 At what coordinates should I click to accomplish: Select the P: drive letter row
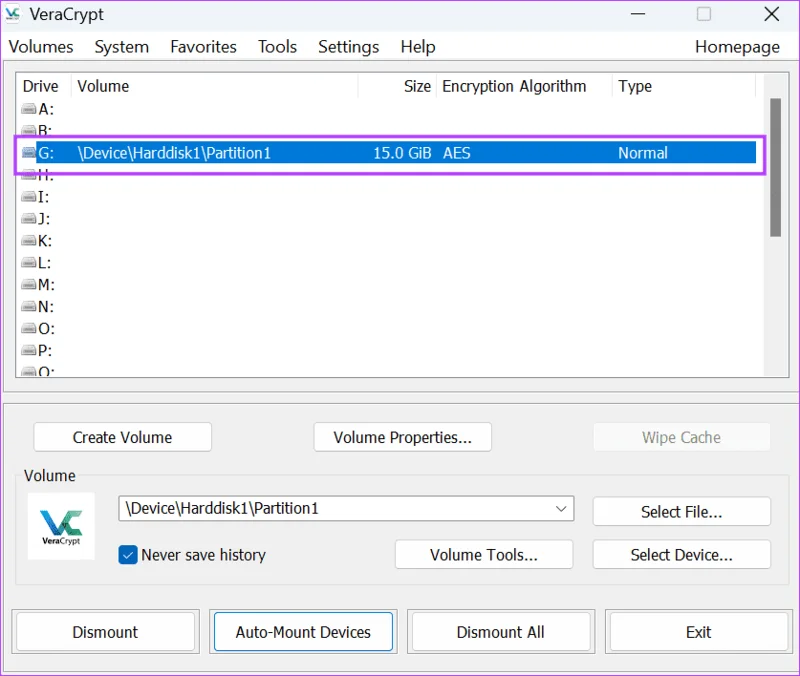tap(390, 350)
